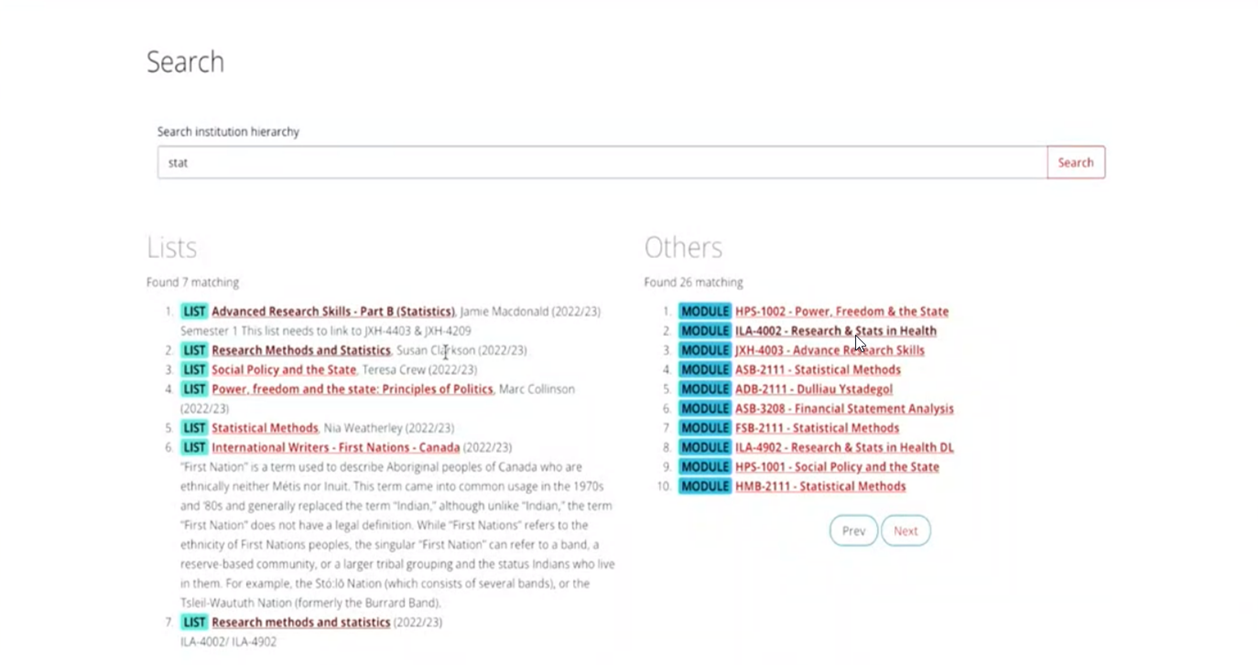This screenshot has width=1258, height=665.
Task: Open Advanced Research Skills - Part B list
Action: pyautogui.click(x=332, y=312)
